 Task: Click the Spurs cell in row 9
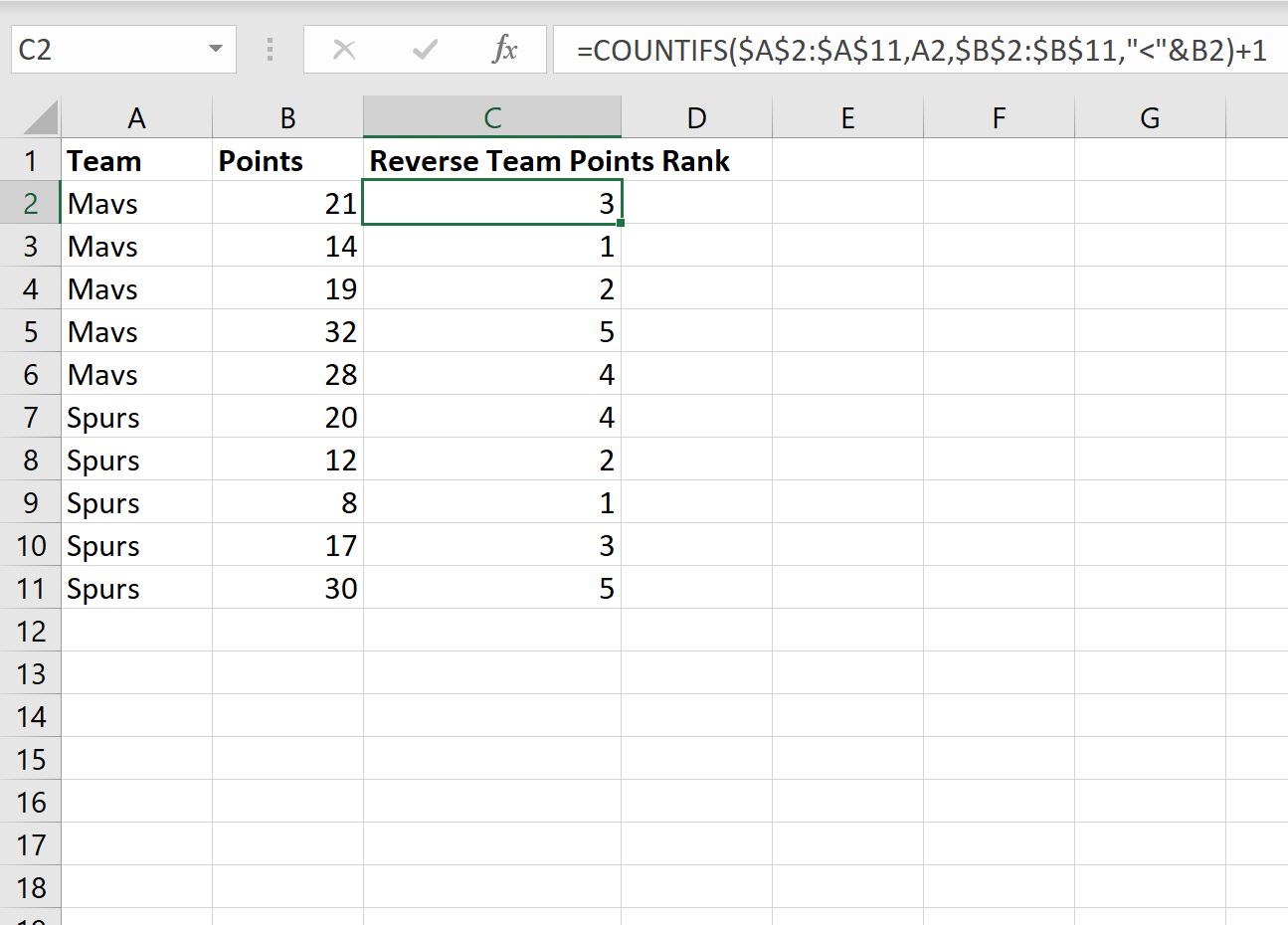136,502
